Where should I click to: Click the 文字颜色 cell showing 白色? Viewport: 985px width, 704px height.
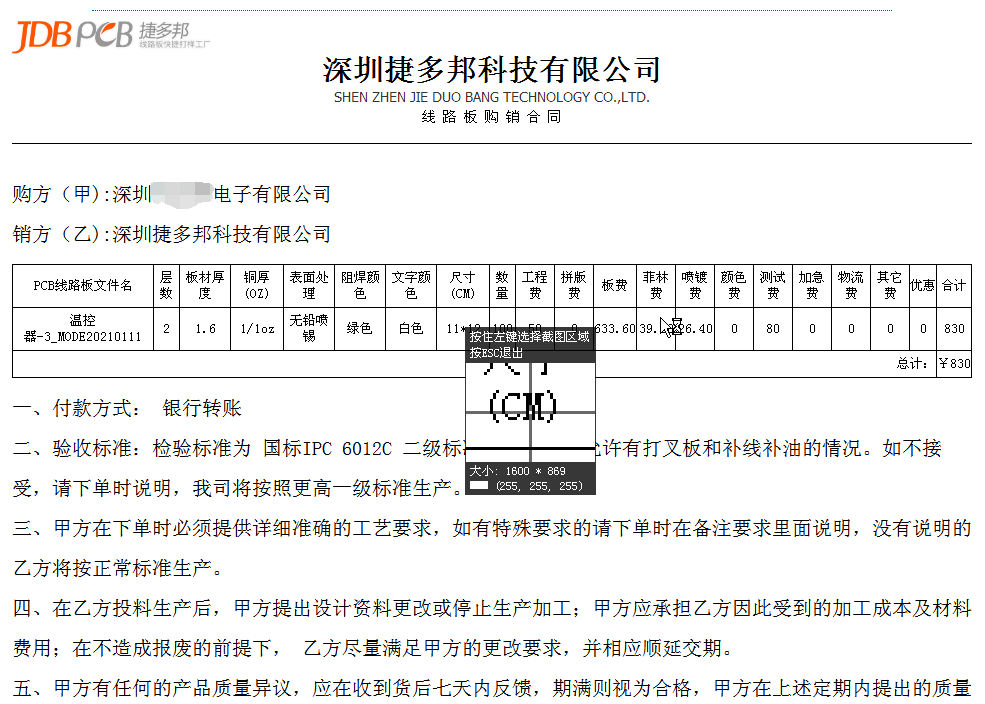pos(411,329)
